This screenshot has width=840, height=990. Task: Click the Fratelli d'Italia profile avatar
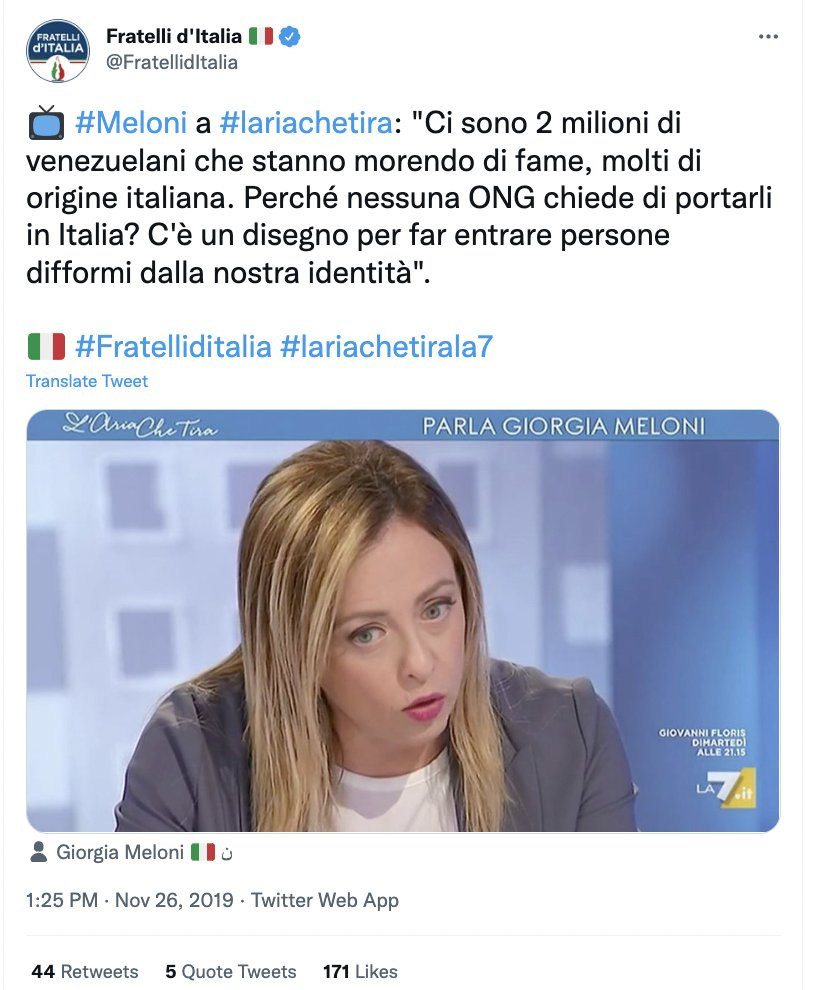click(x=57, y=51)
